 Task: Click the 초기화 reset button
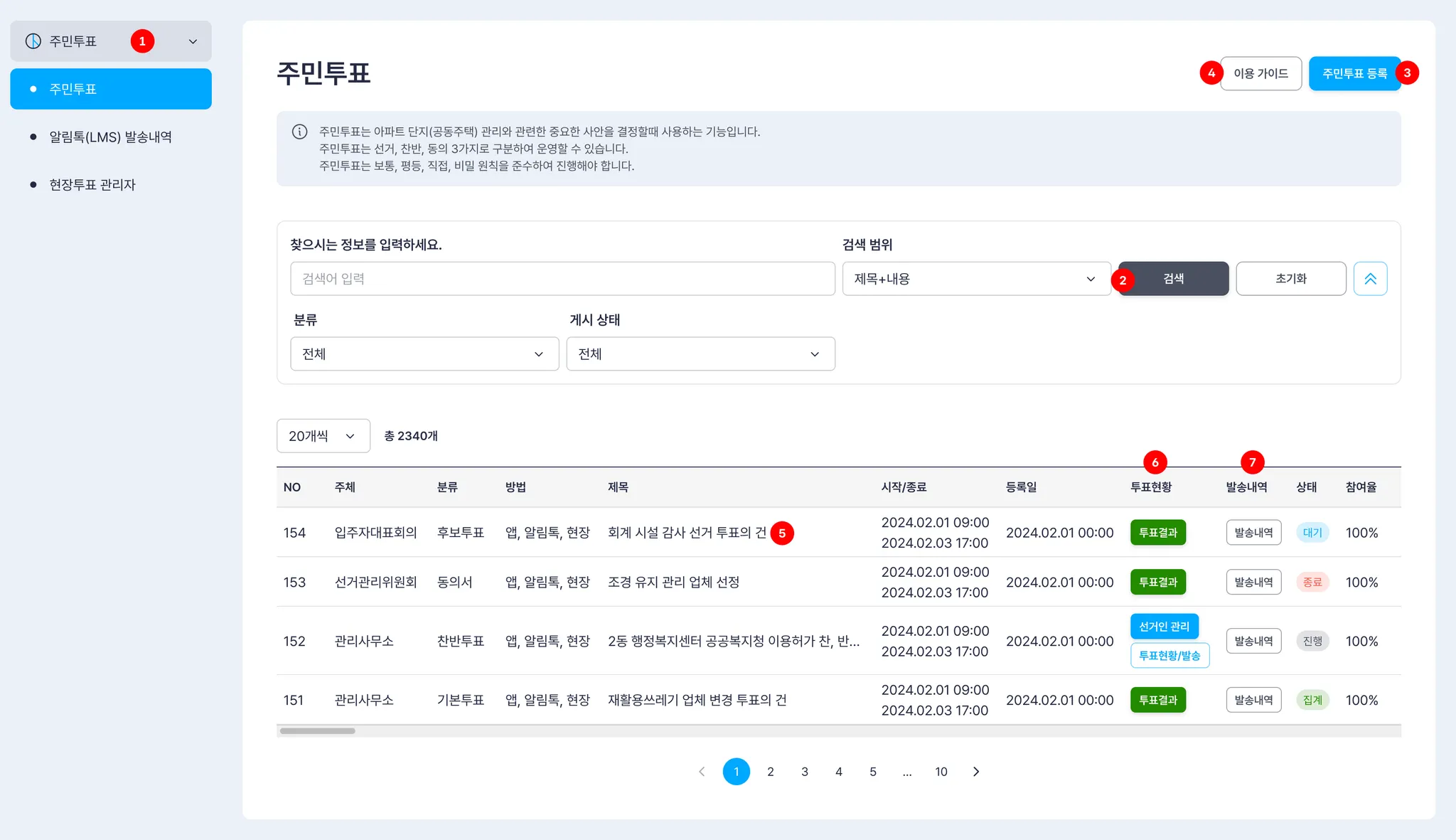[x=1290, y=279]
